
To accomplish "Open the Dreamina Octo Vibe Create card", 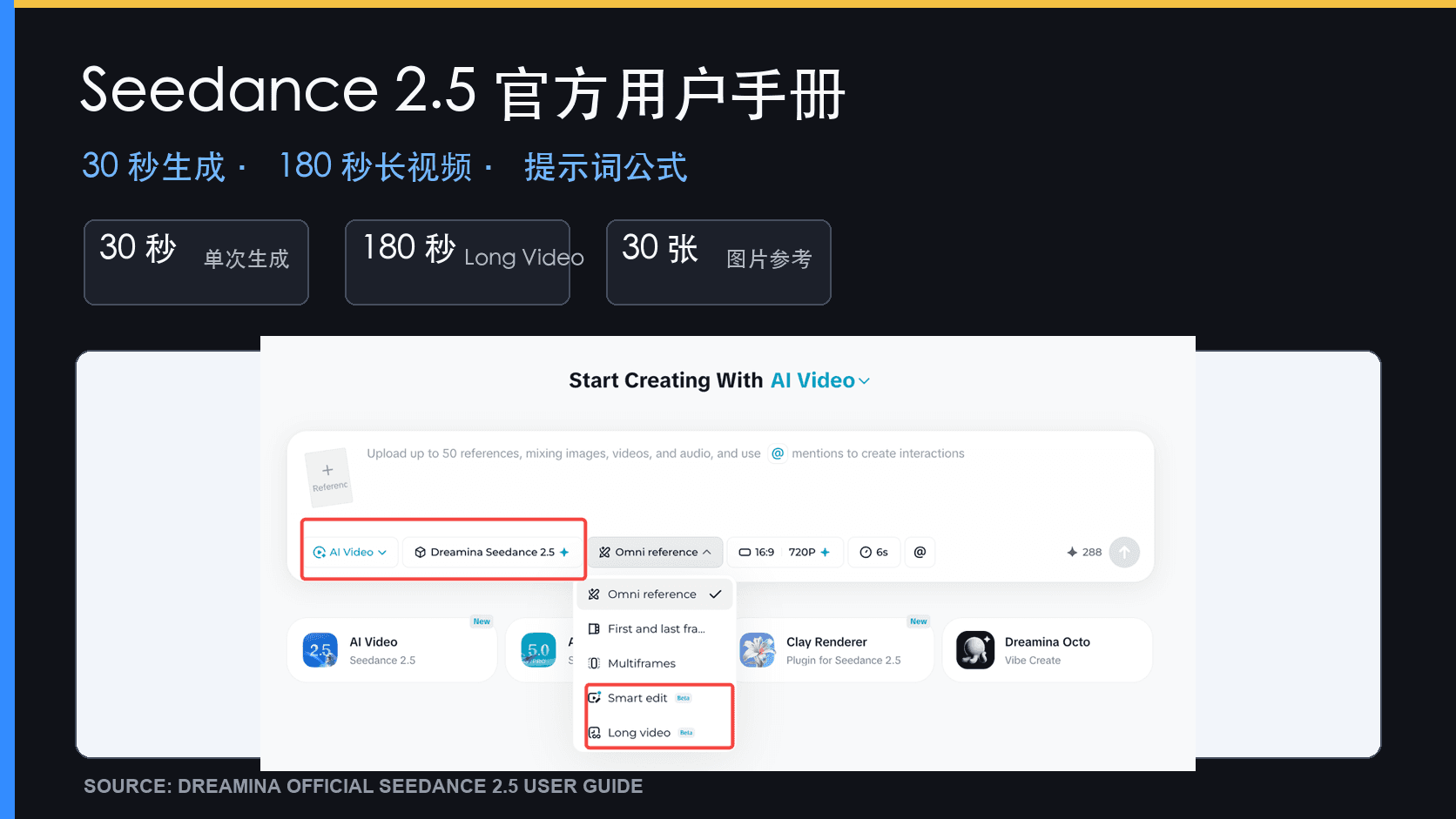I will coord(1048,650).
